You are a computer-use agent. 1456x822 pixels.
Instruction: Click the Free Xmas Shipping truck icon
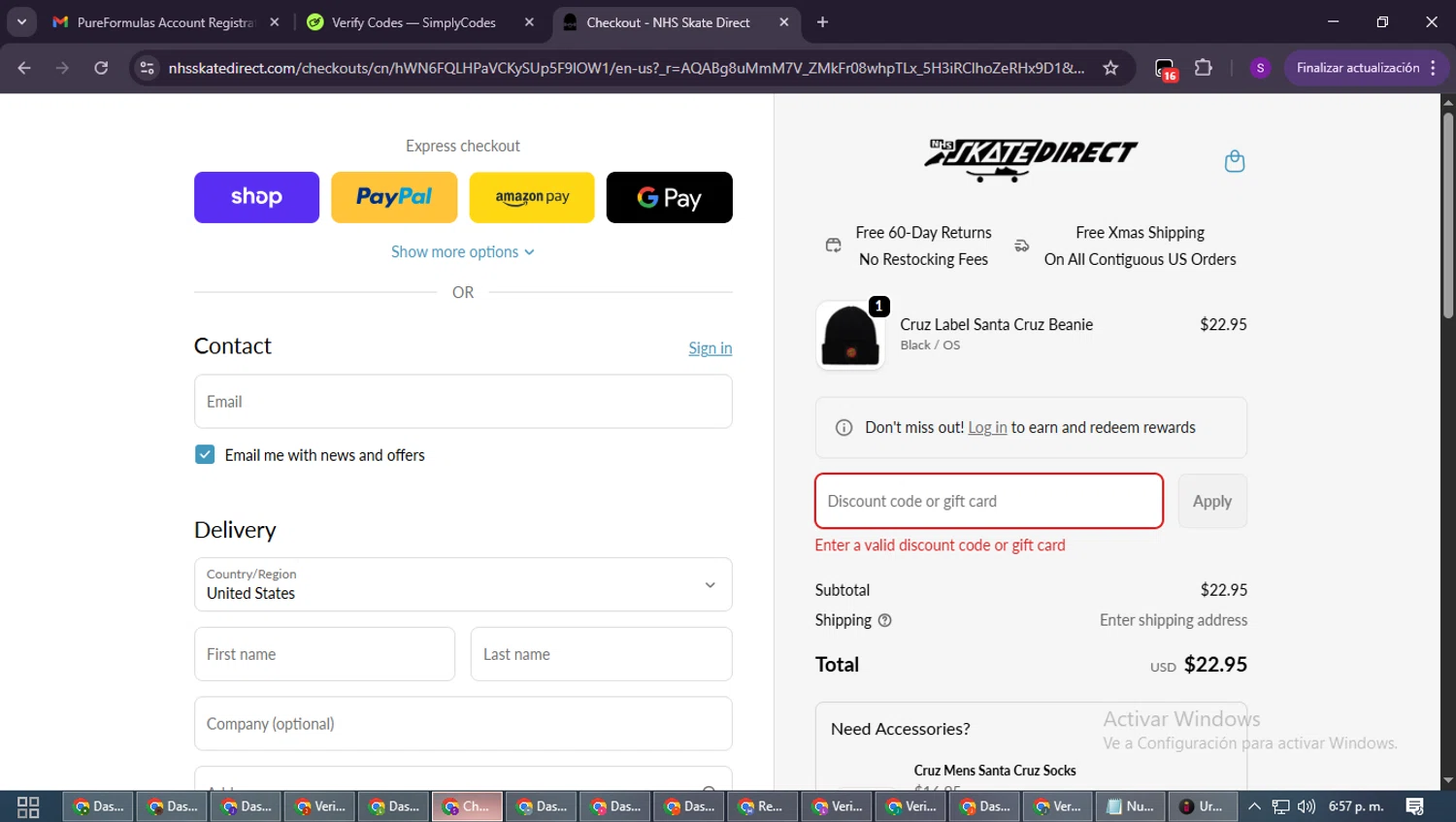coord(1021,246)
